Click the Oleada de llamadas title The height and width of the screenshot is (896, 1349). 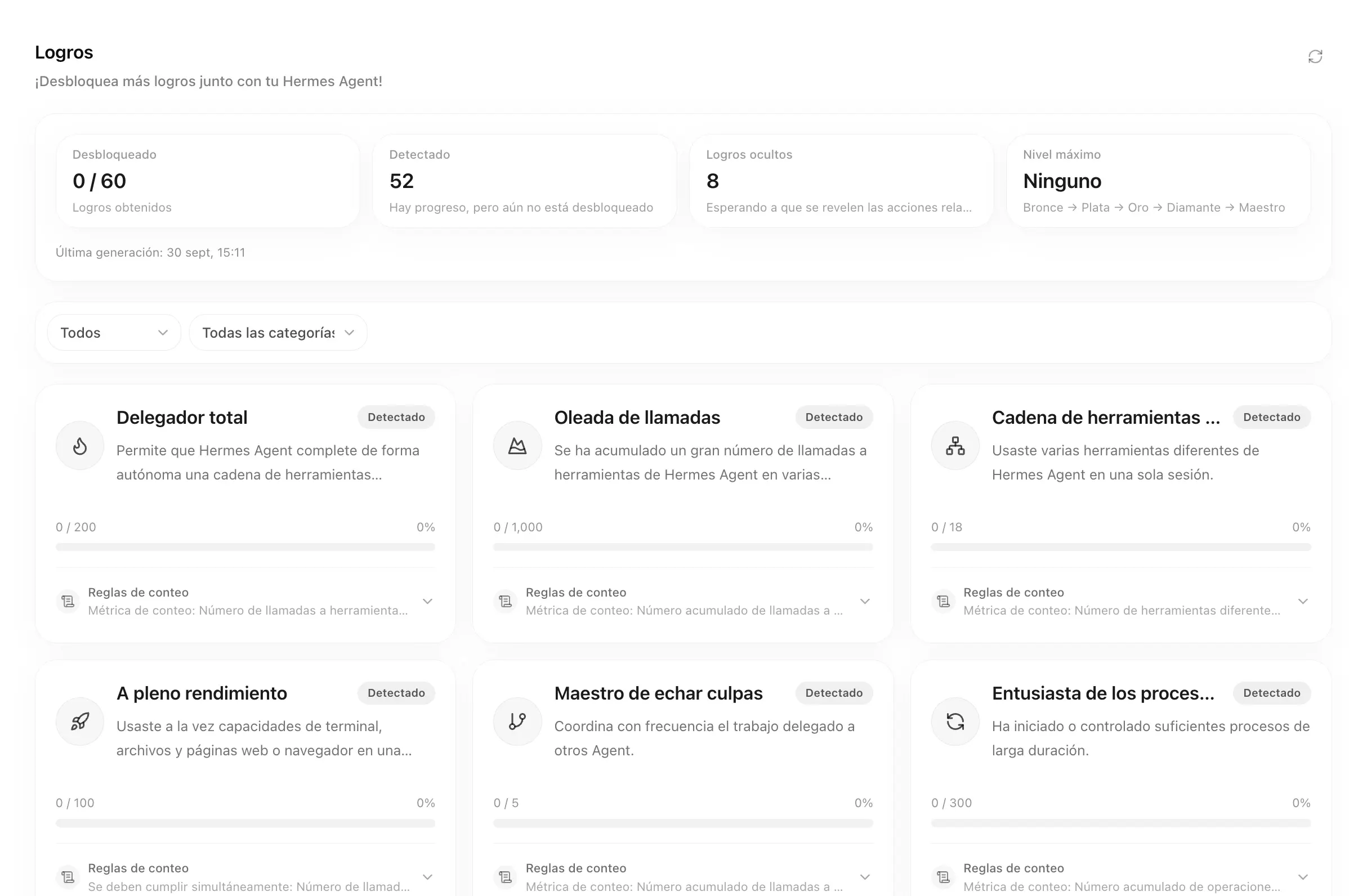click(x=637, y=417)
